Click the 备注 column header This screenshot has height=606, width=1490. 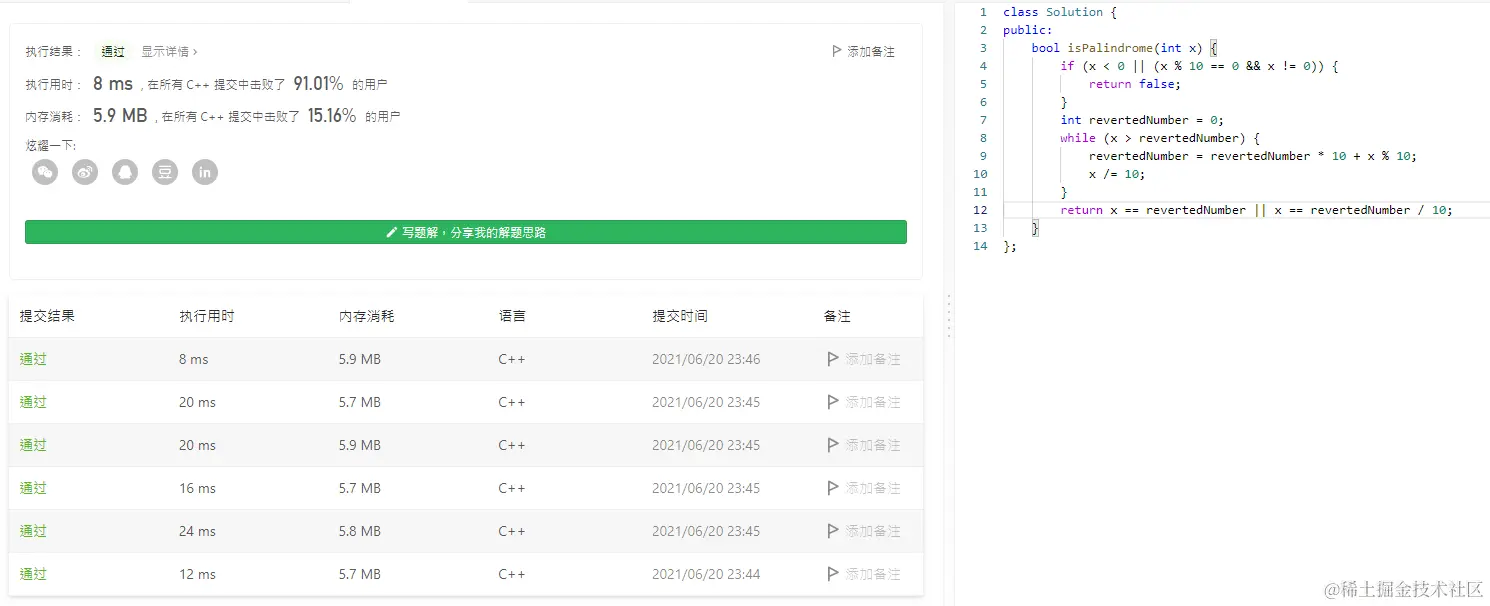click(x=837, y=316)
